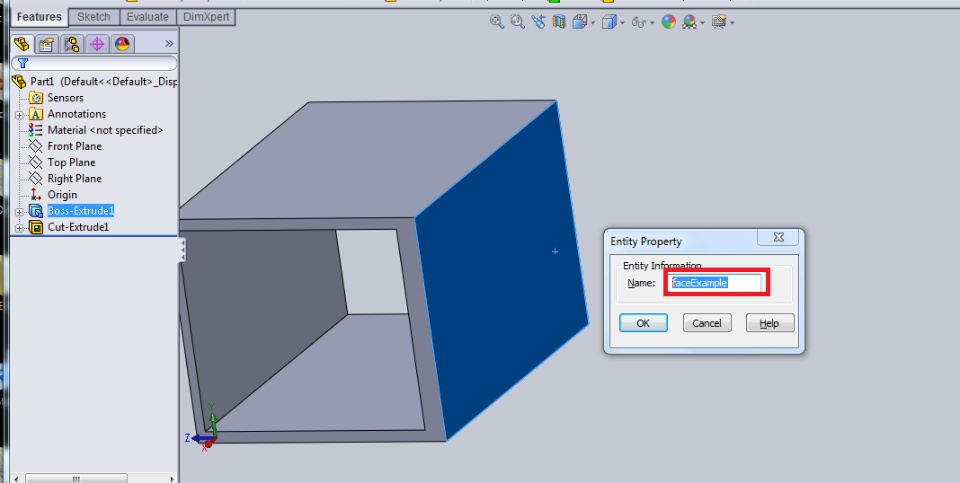The image size is (960, 483).
Task: Click the Zoom to Fit magnifier icon
Action: [497, 22]
